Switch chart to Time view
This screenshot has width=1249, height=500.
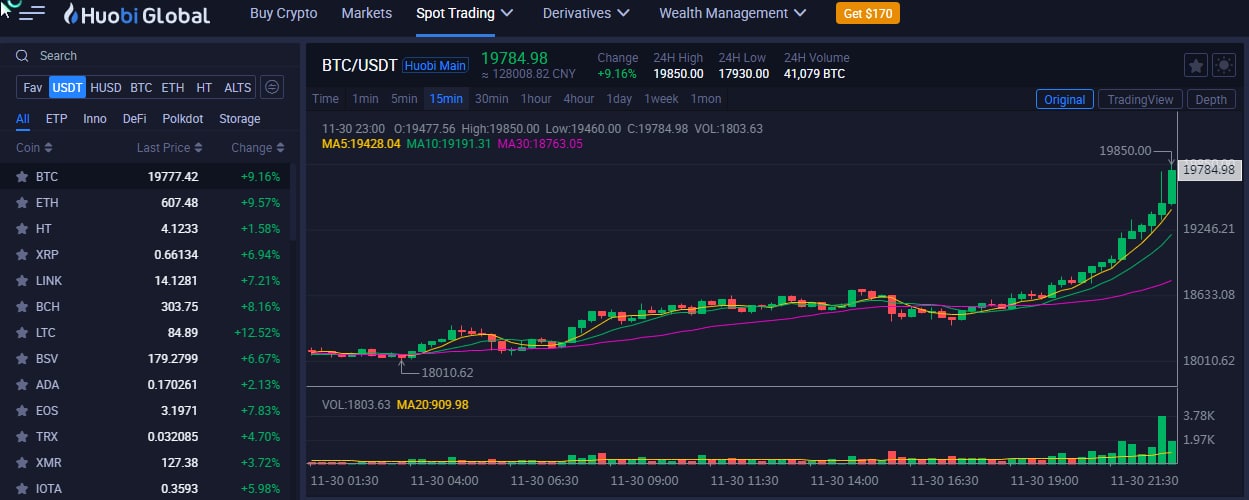325,99
